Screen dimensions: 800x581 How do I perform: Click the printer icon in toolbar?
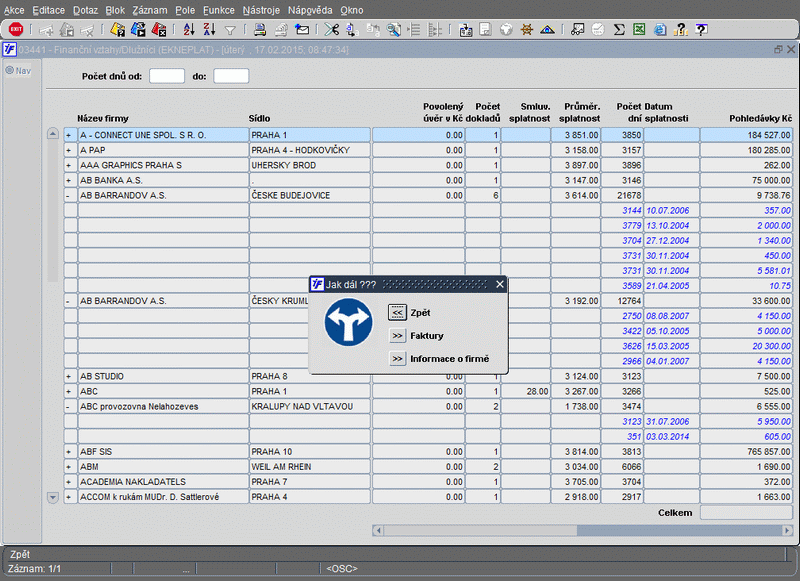(260, 30)
